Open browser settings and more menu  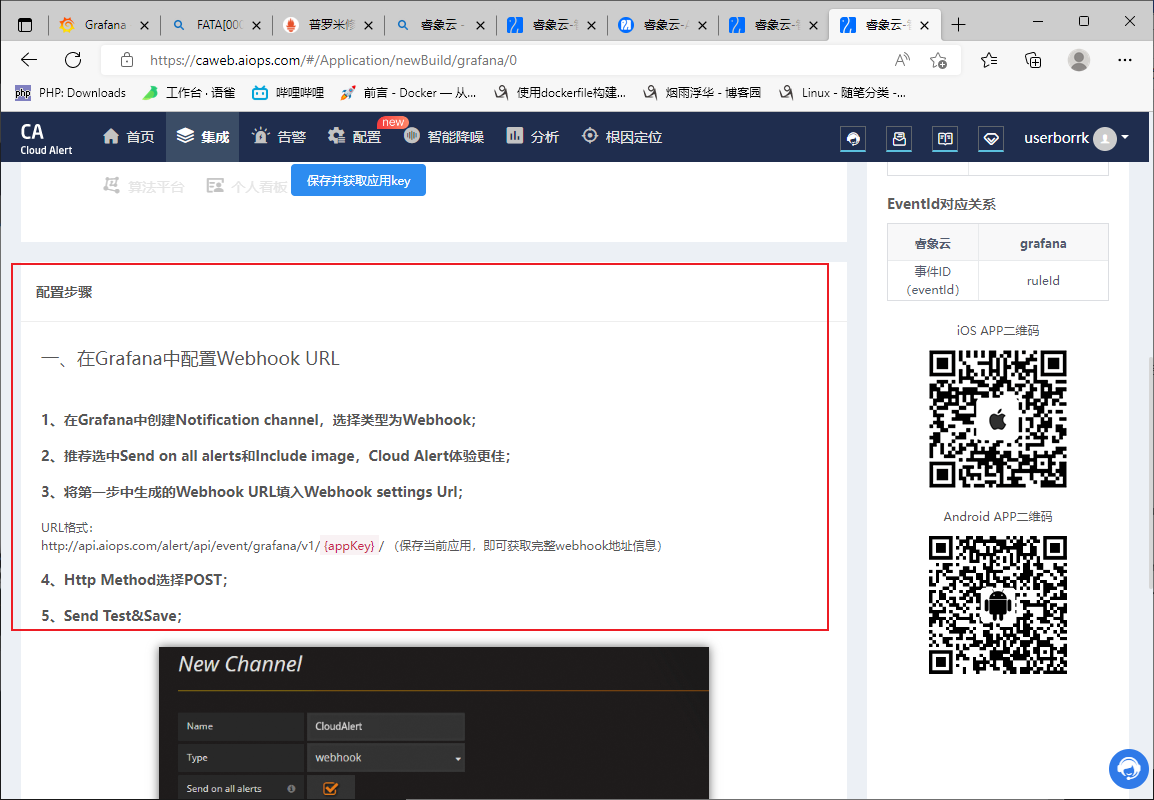(x=1125, y=60)
